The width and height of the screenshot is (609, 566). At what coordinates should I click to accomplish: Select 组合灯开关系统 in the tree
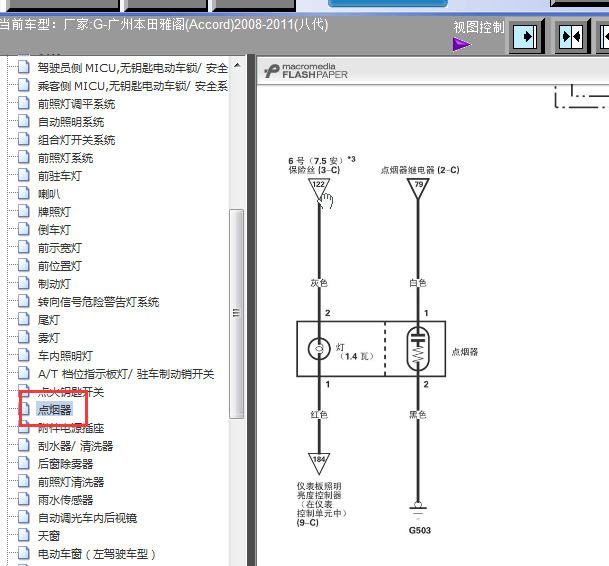(77, 140)
